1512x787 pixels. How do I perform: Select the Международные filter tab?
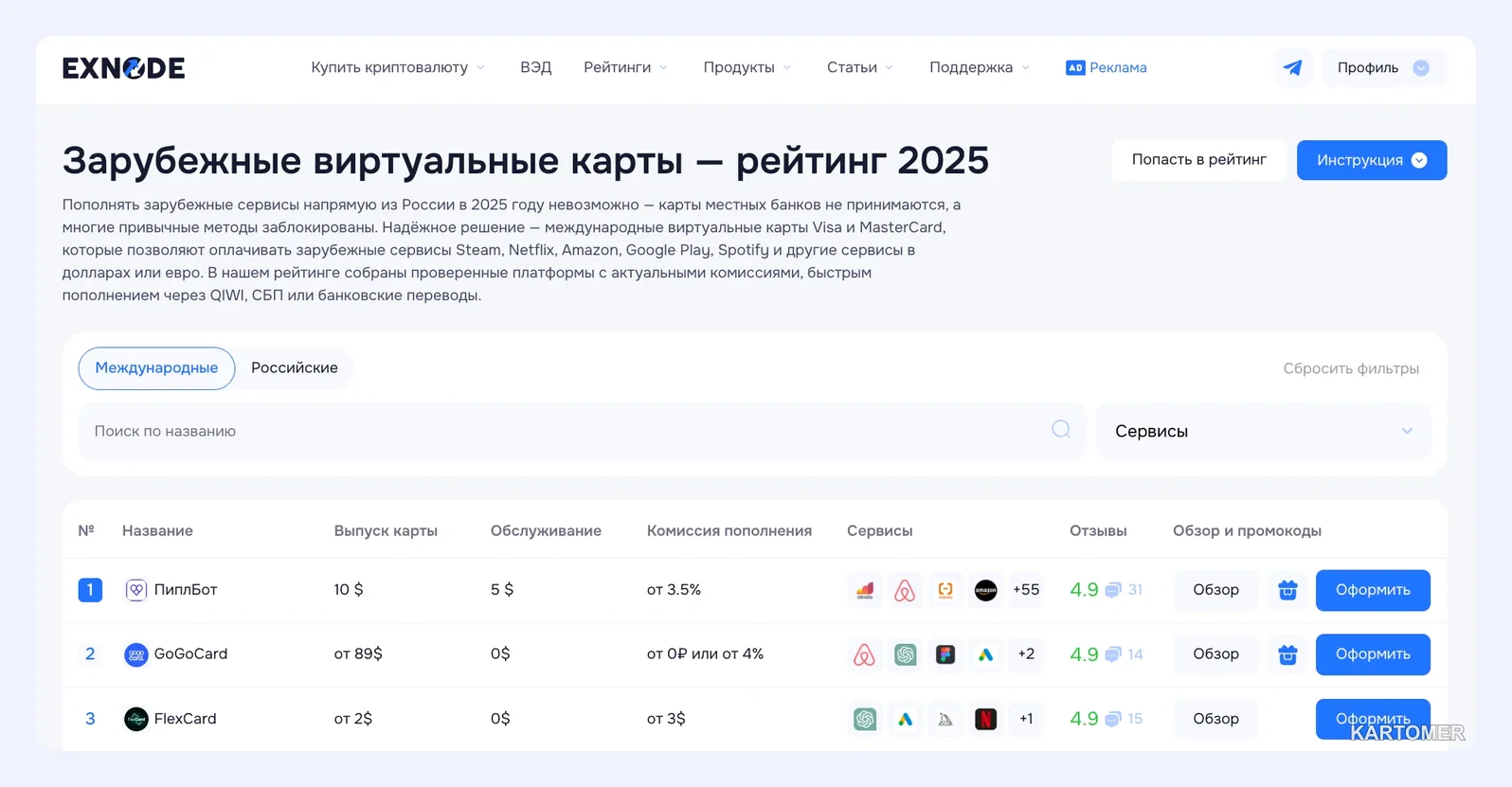coord(156,368)
